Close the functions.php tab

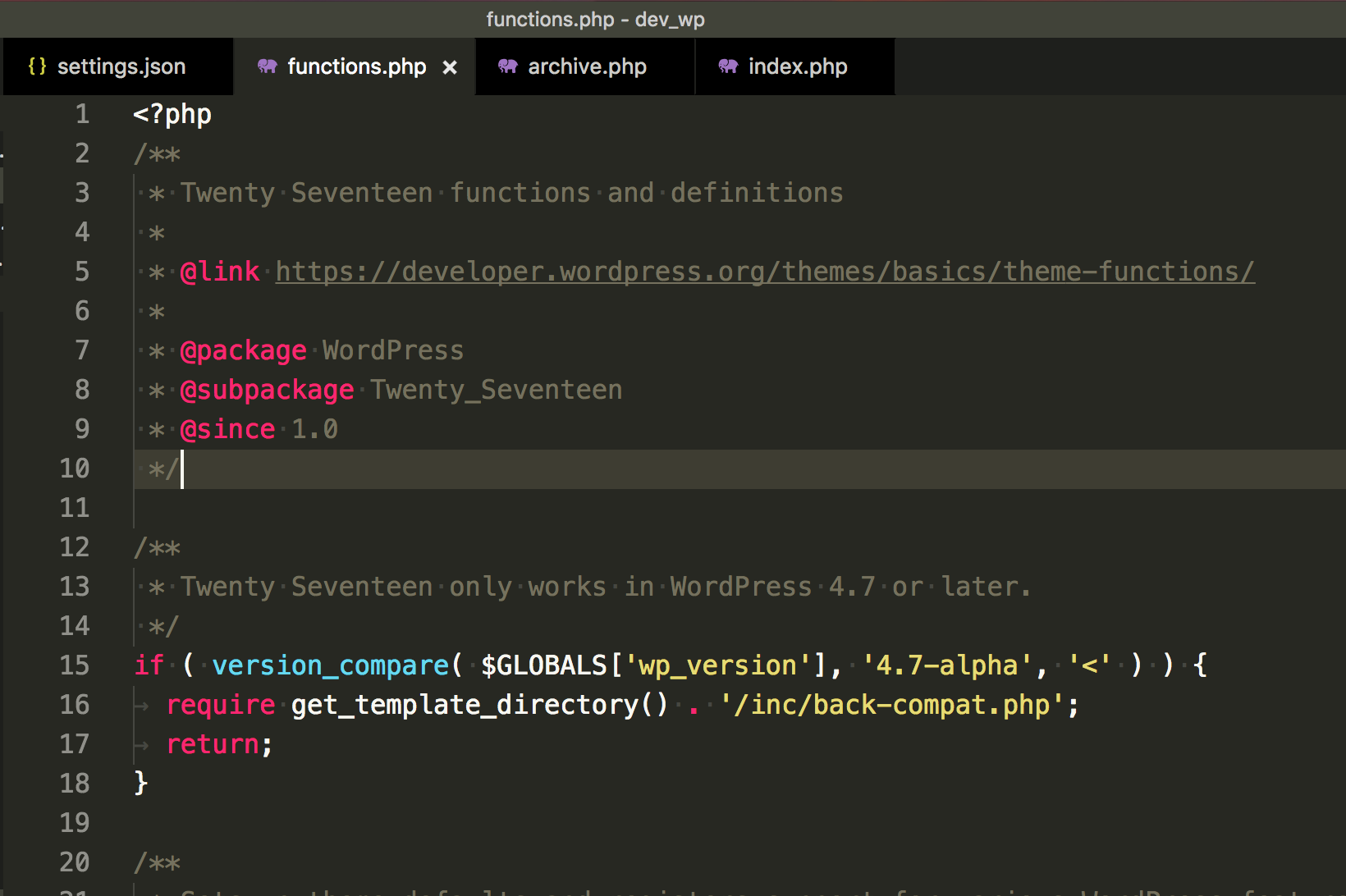pyautogui.click(x=450, y=68)
